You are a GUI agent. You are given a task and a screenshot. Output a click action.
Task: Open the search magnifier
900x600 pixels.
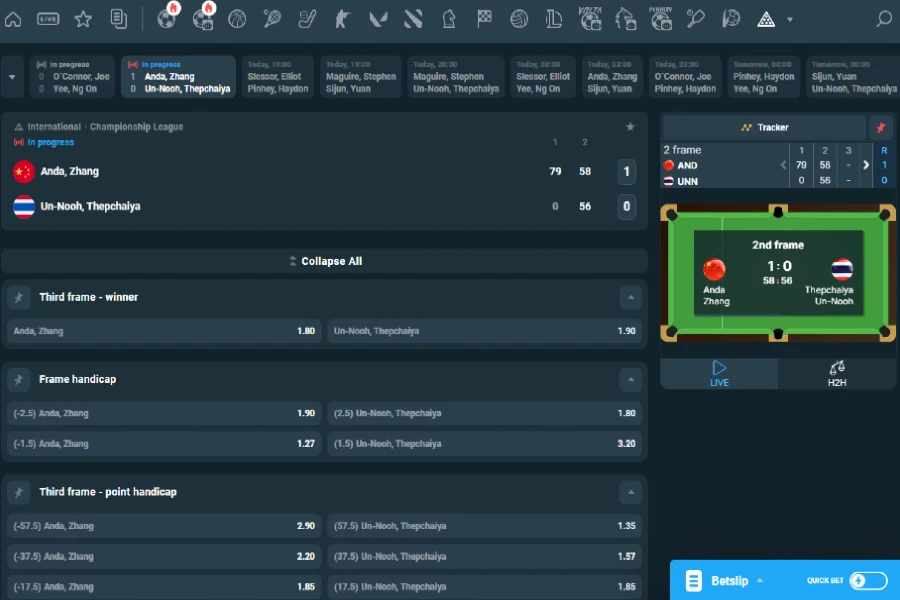[883, 18]
